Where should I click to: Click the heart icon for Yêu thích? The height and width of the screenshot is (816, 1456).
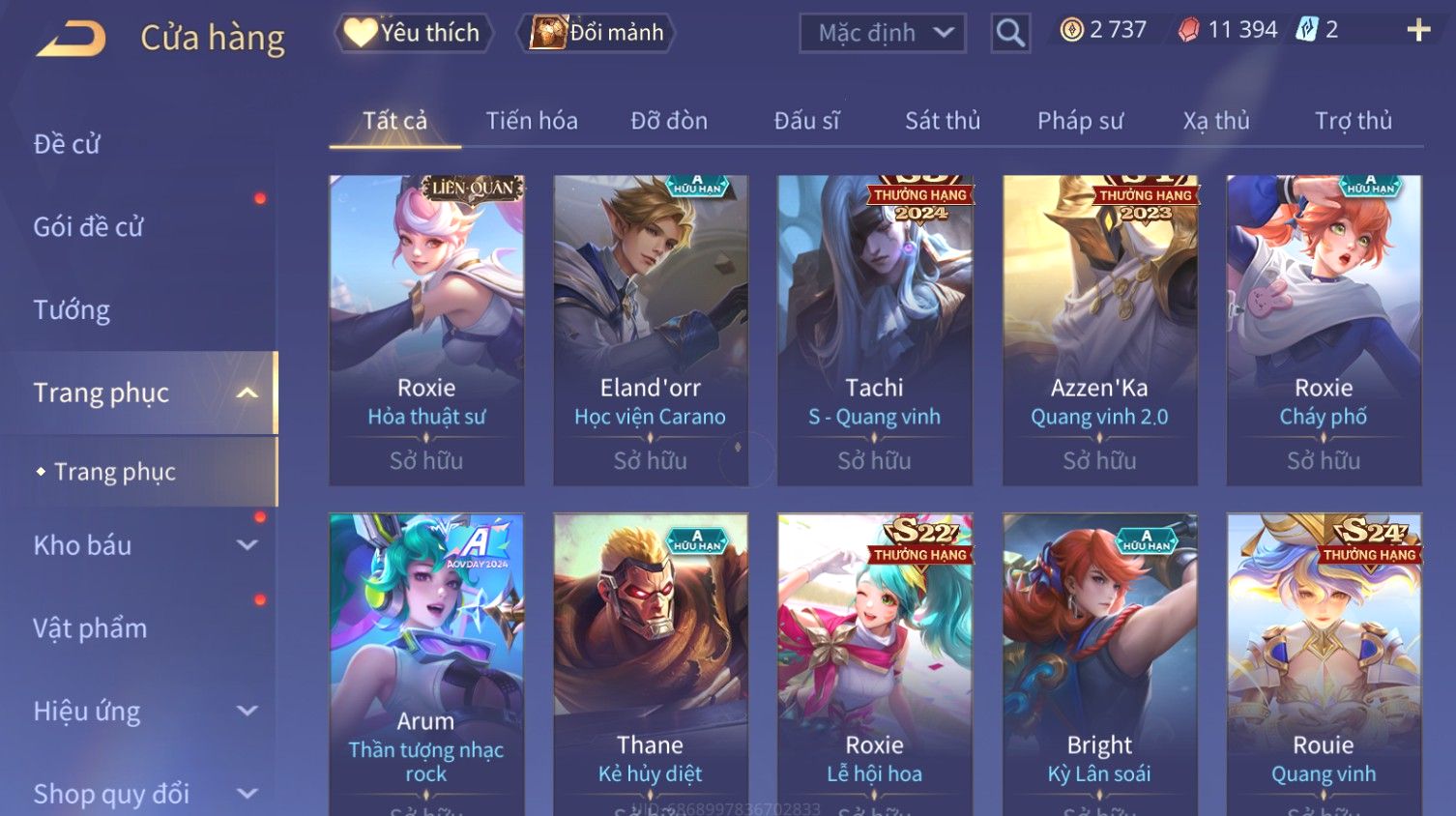(360, 32)
